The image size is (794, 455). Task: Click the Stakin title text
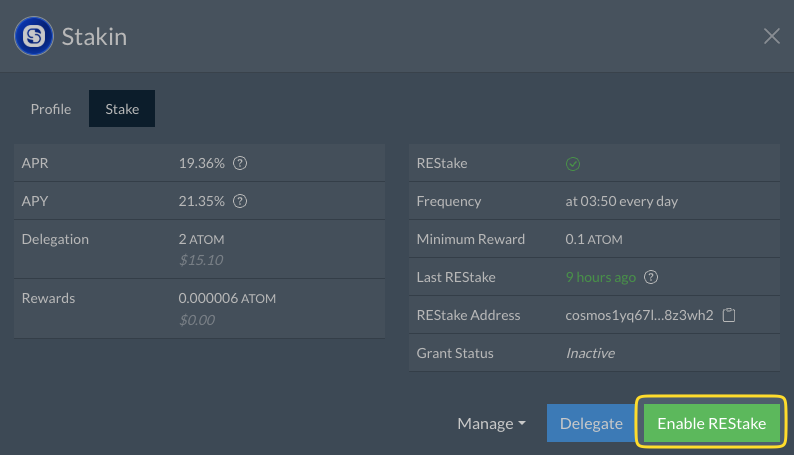point(94,37)
